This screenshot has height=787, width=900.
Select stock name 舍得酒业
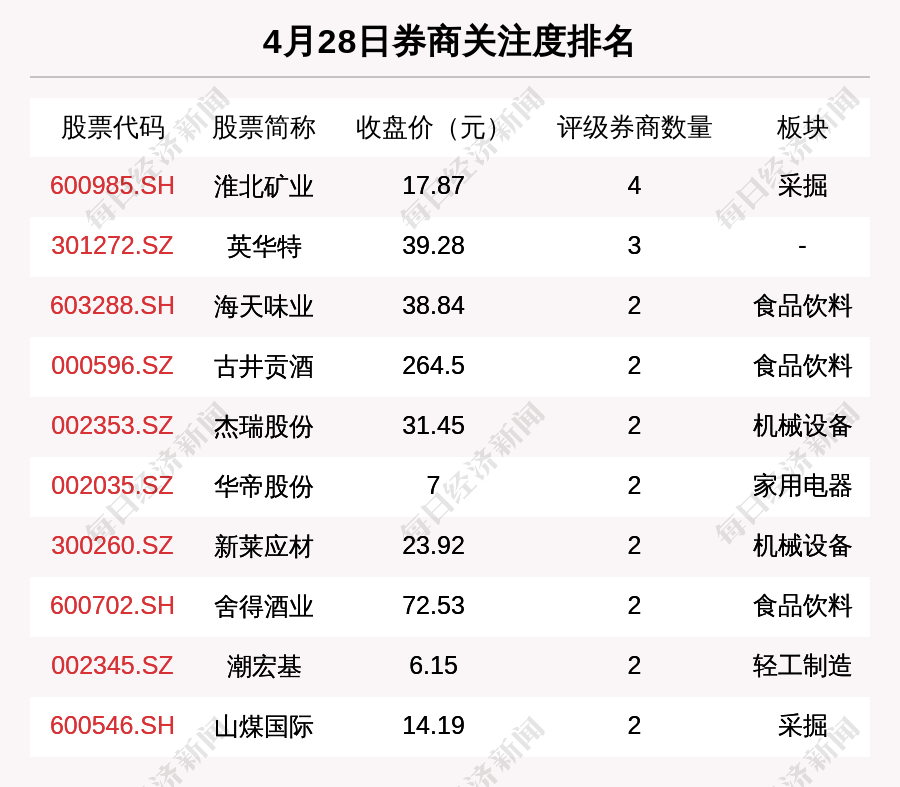(264, 606)
